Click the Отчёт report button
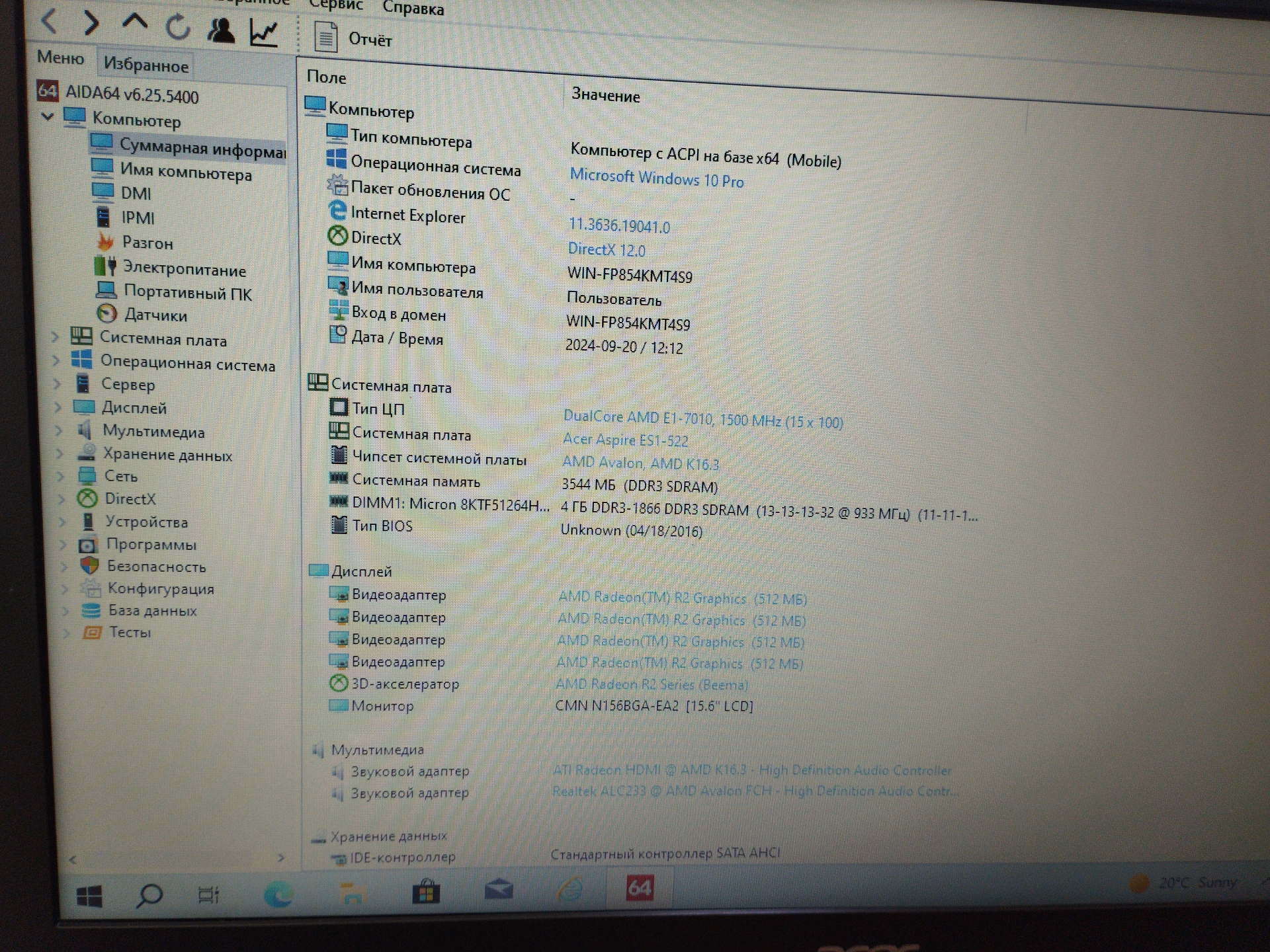The height and width of the screenshot is (952, 1270). (x=353, y=38)
